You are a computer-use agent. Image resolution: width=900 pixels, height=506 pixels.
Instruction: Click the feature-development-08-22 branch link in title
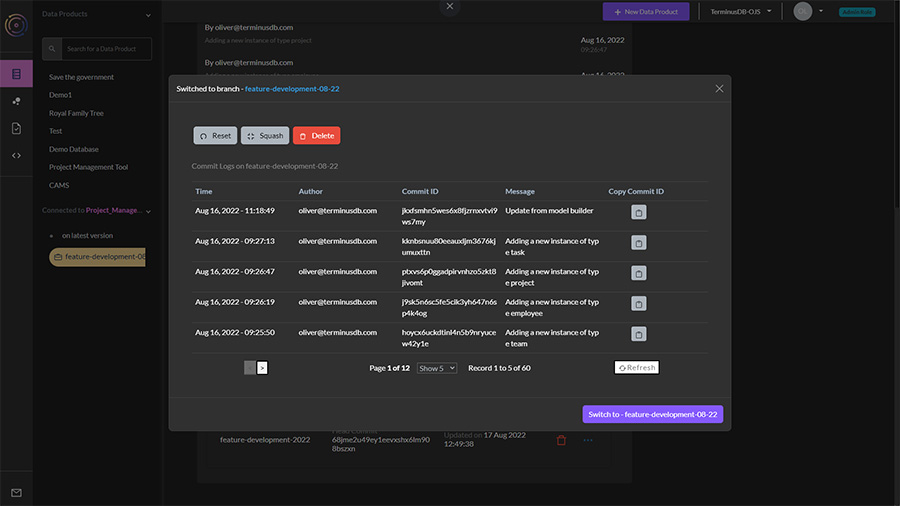(x=292, y=89)
